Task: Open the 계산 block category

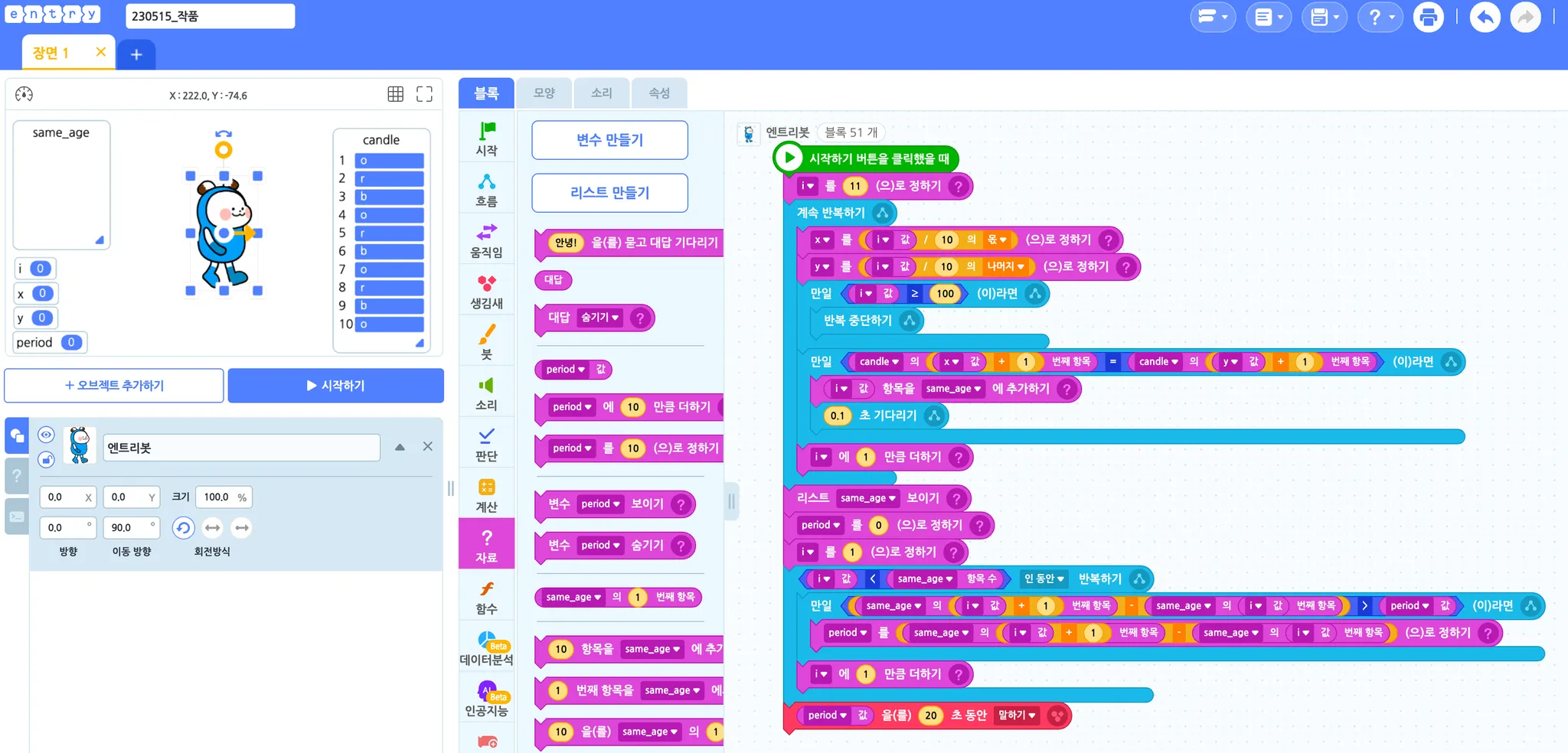Action: tap(486, 495)
